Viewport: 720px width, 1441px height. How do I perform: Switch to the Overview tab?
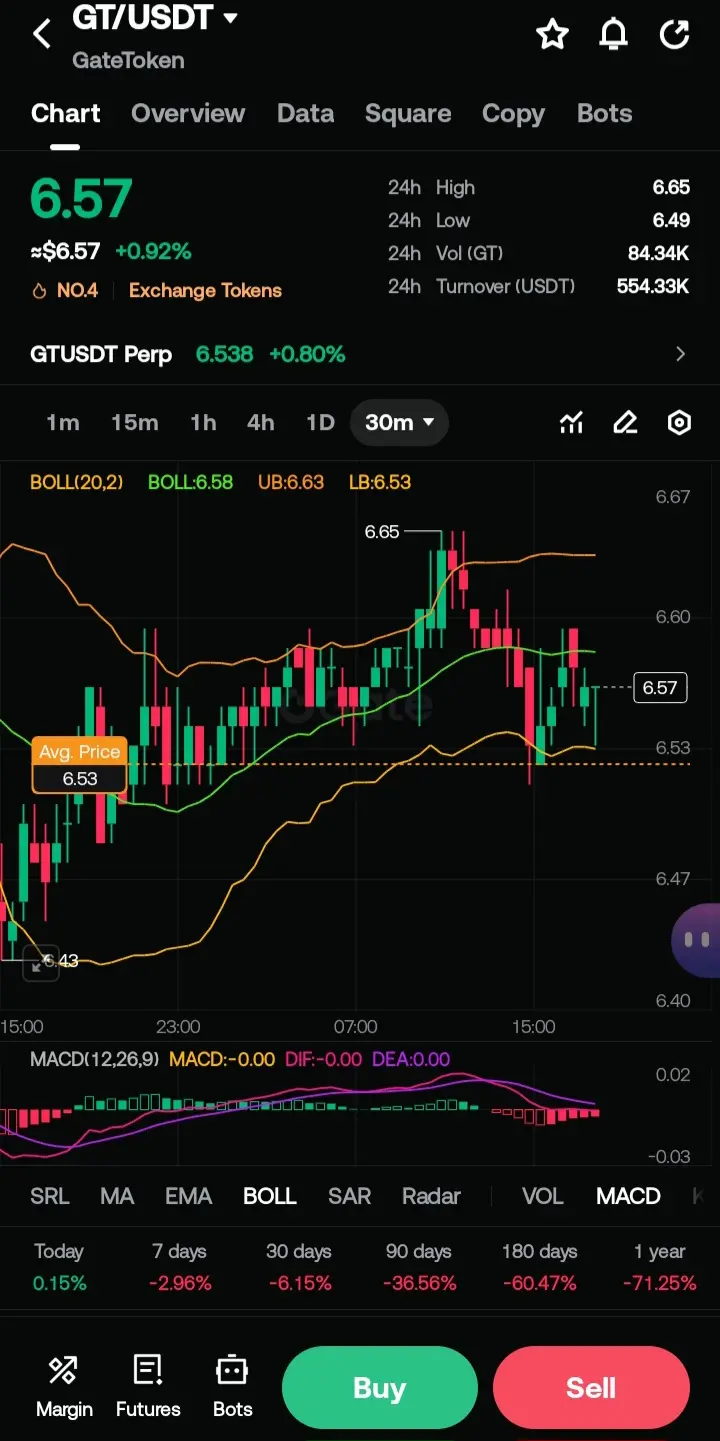pyautogui.click(x=188, y=113)
